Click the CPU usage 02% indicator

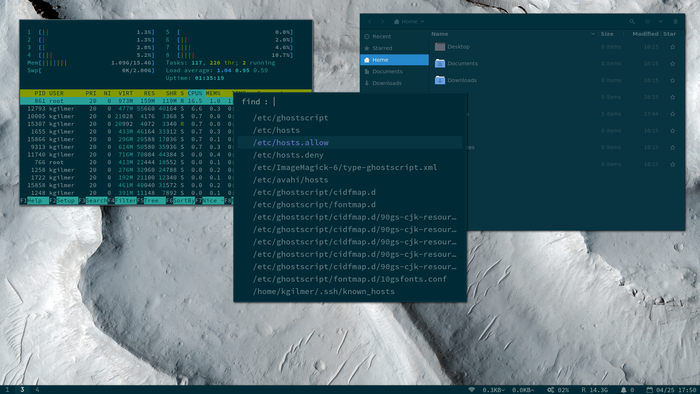pyautogui.click(x=558, y=390)
